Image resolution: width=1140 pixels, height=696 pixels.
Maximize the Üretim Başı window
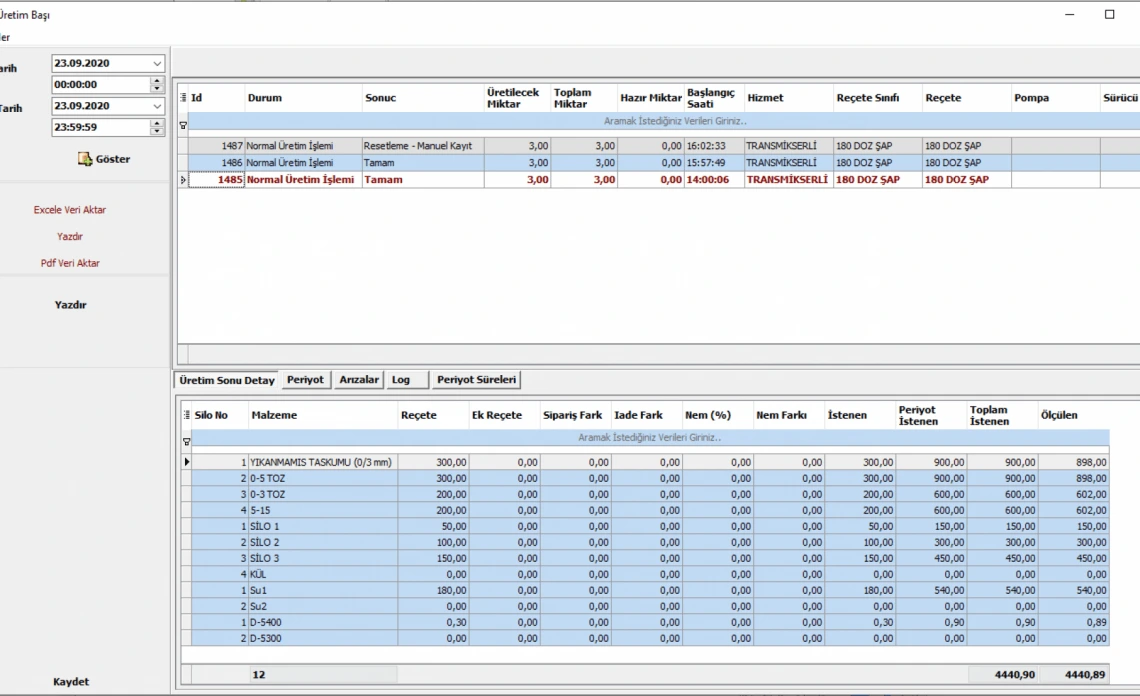(1109, 15)
